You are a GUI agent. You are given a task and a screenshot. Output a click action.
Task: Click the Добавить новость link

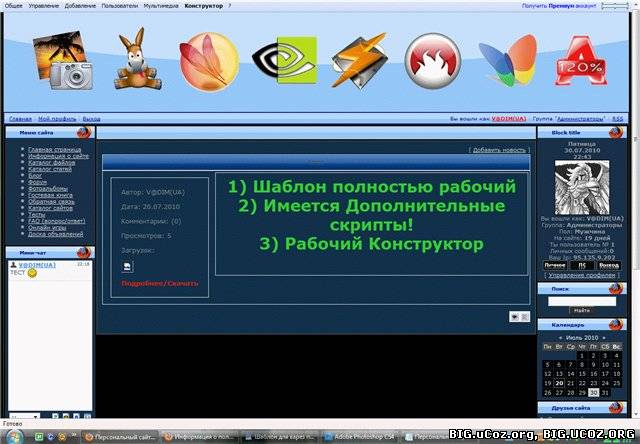499,150
